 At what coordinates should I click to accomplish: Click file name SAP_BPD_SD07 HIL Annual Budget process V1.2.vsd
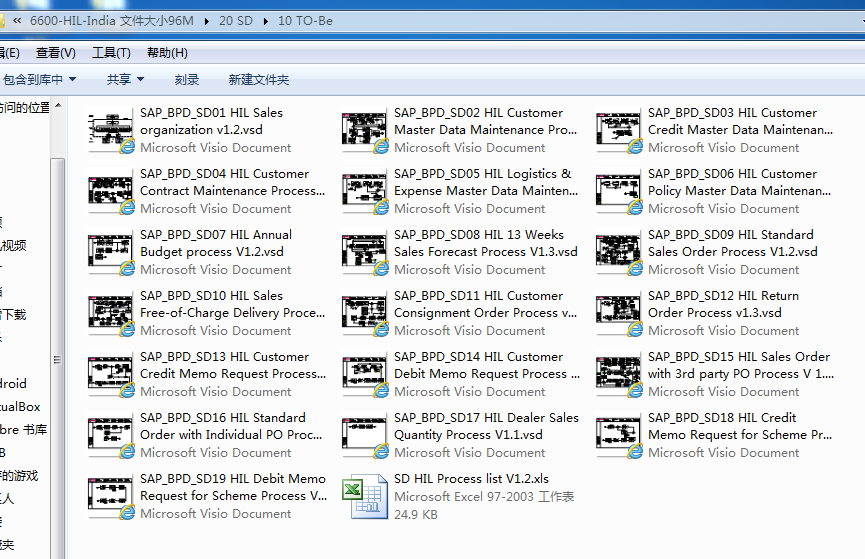pos(216,243)
